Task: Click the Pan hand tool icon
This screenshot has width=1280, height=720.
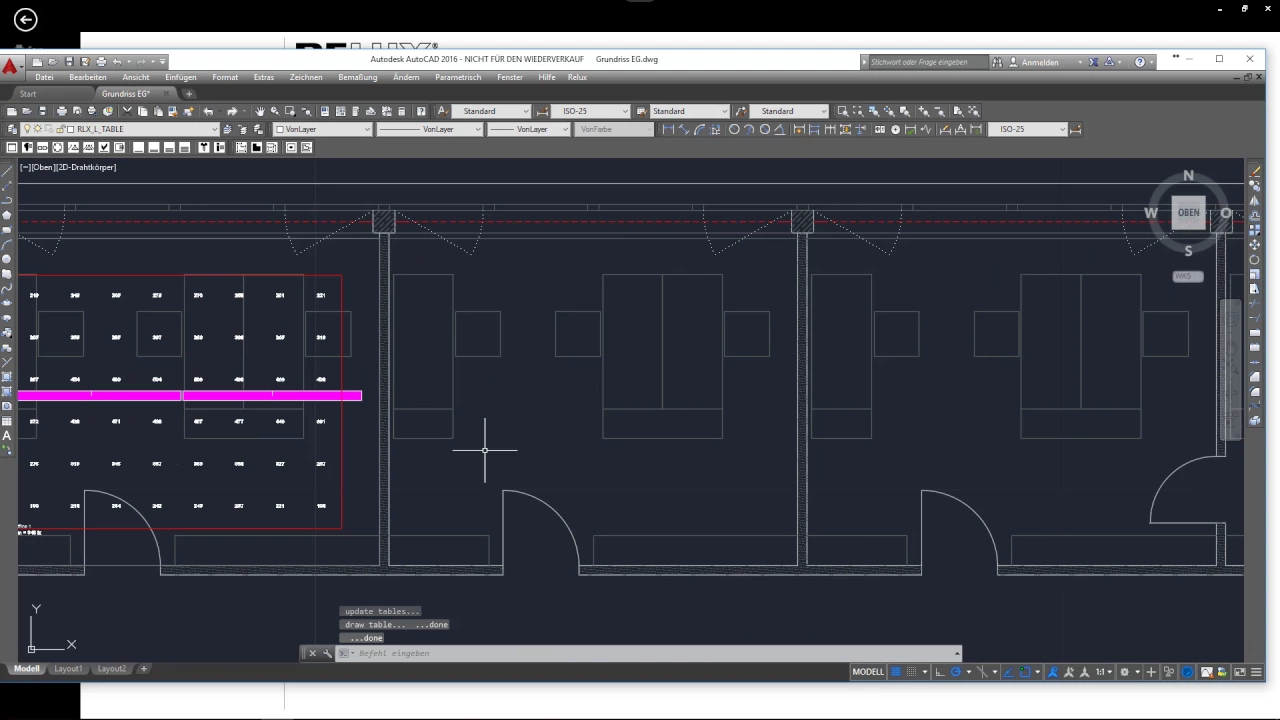Action: coord(260,111)
